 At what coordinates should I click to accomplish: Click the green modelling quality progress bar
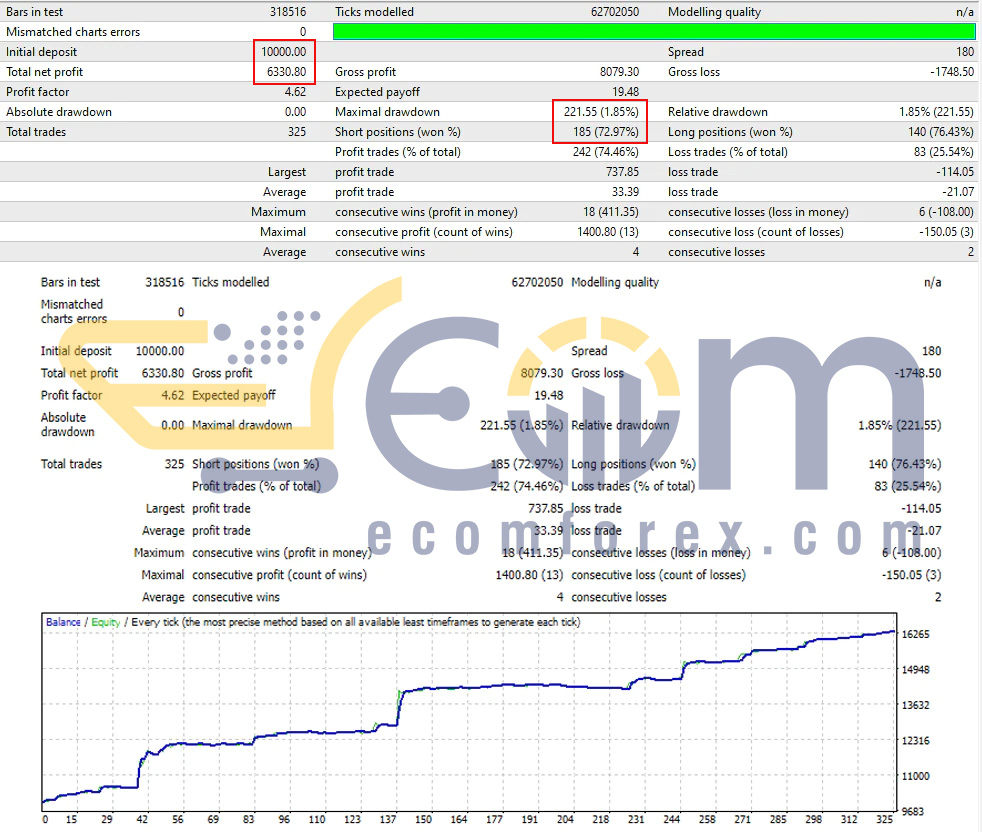tap(654, 31)
